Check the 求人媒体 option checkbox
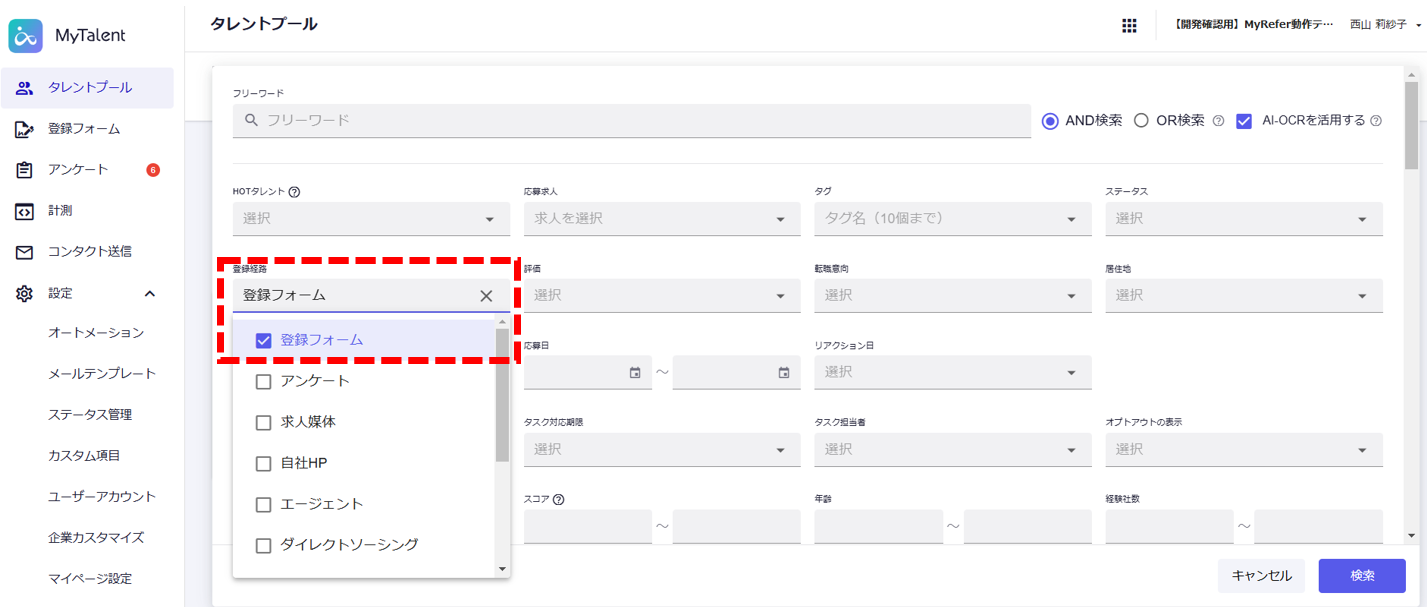 (264, 422)
